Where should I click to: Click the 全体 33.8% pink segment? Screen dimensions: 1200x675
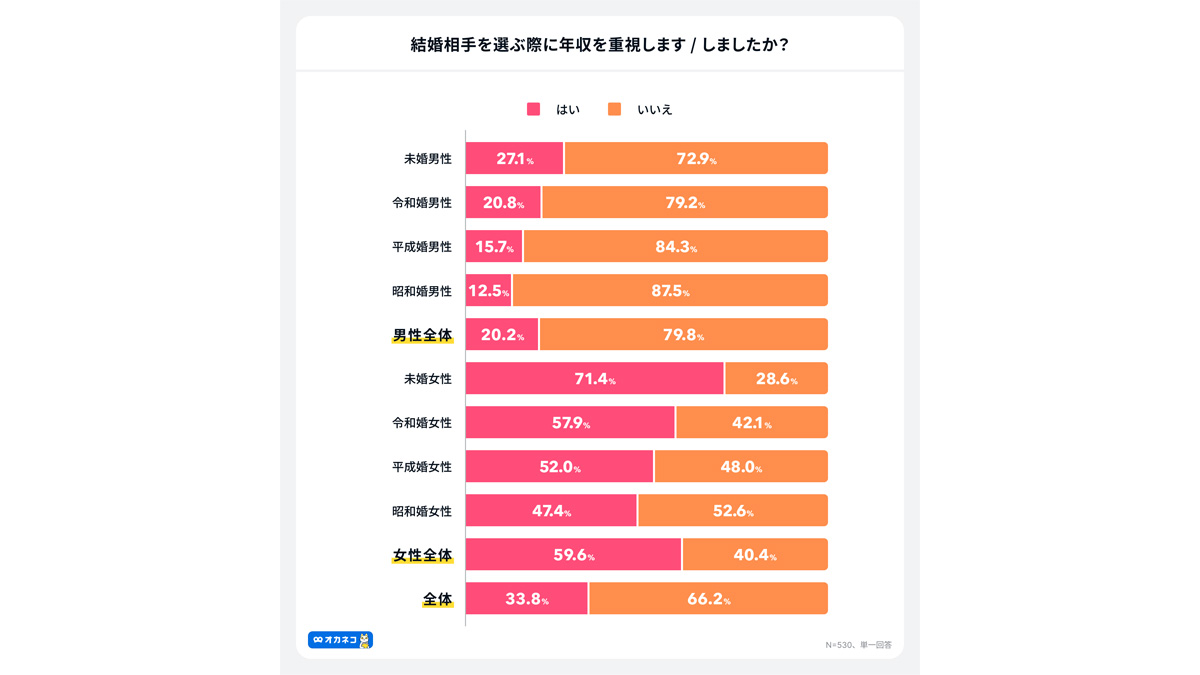[x=527, y=598]
